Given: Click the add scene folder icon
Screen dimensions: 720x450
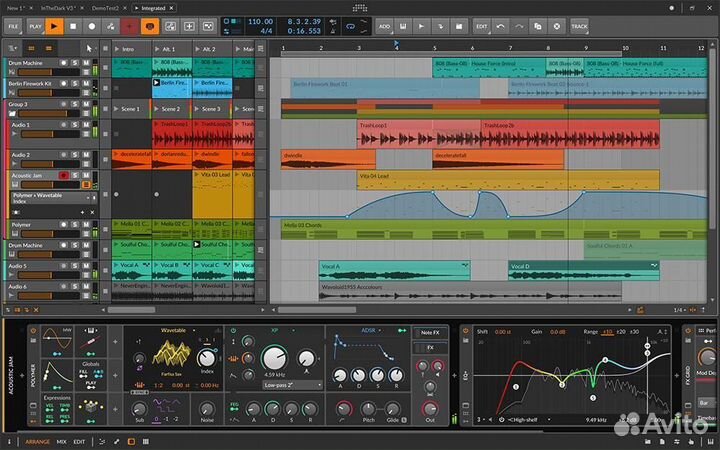Looking at the screenshot, I should [x=459, y=26].
